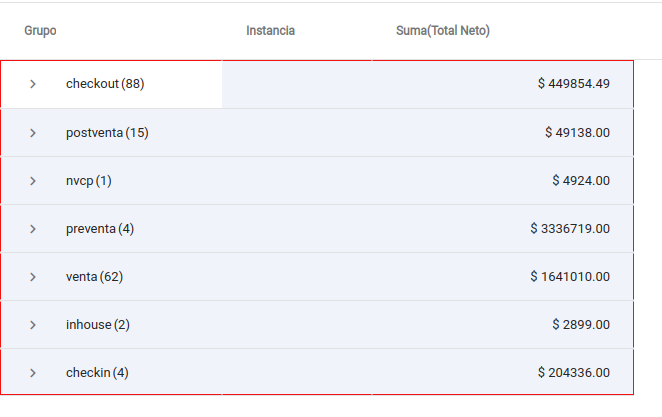Viewport: 662px width, 417px height.
Task: Select the checkout (88) group label
Action: tap(105, 84)
